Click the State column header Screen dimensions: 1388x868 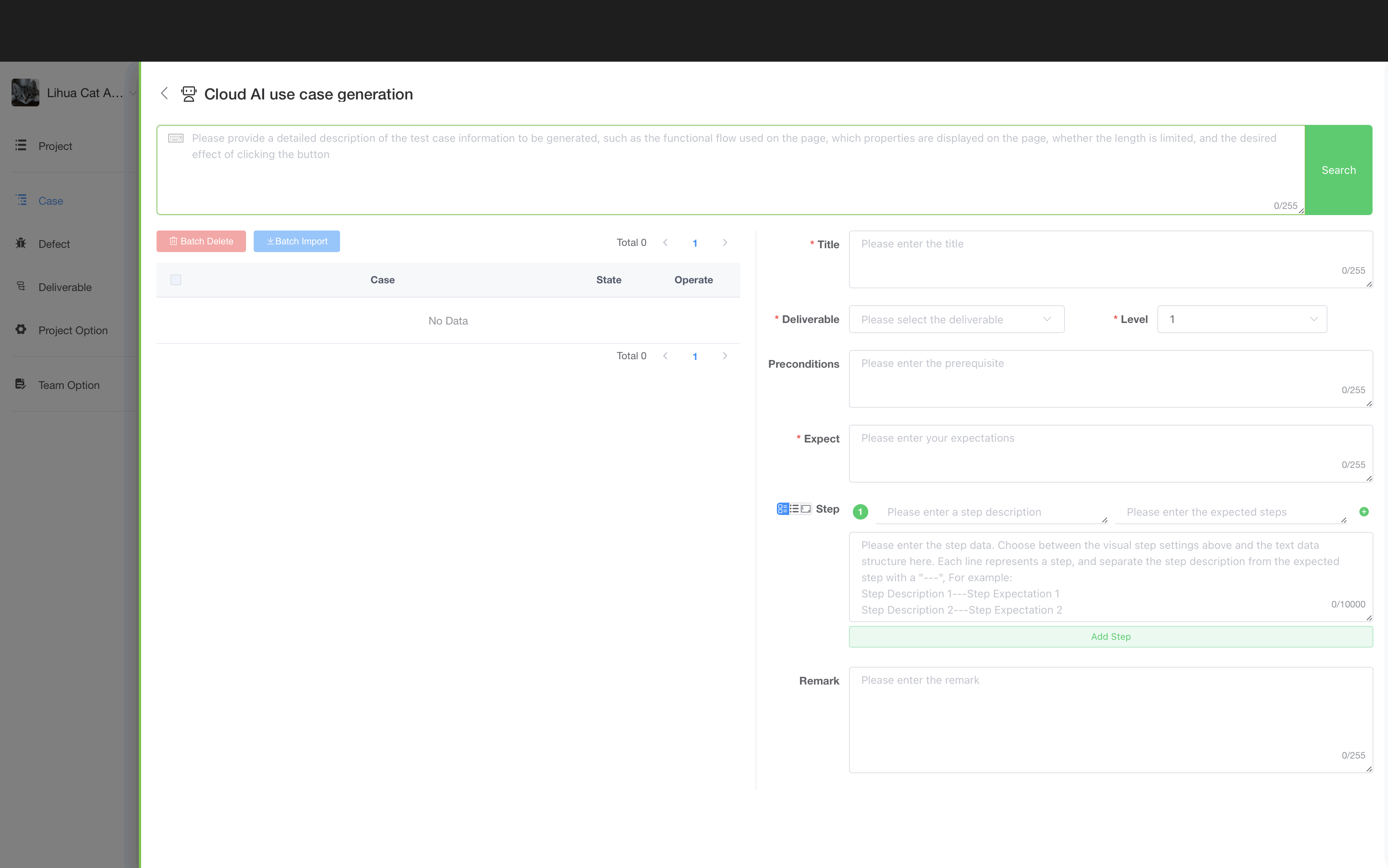click(x=609, y=280)
